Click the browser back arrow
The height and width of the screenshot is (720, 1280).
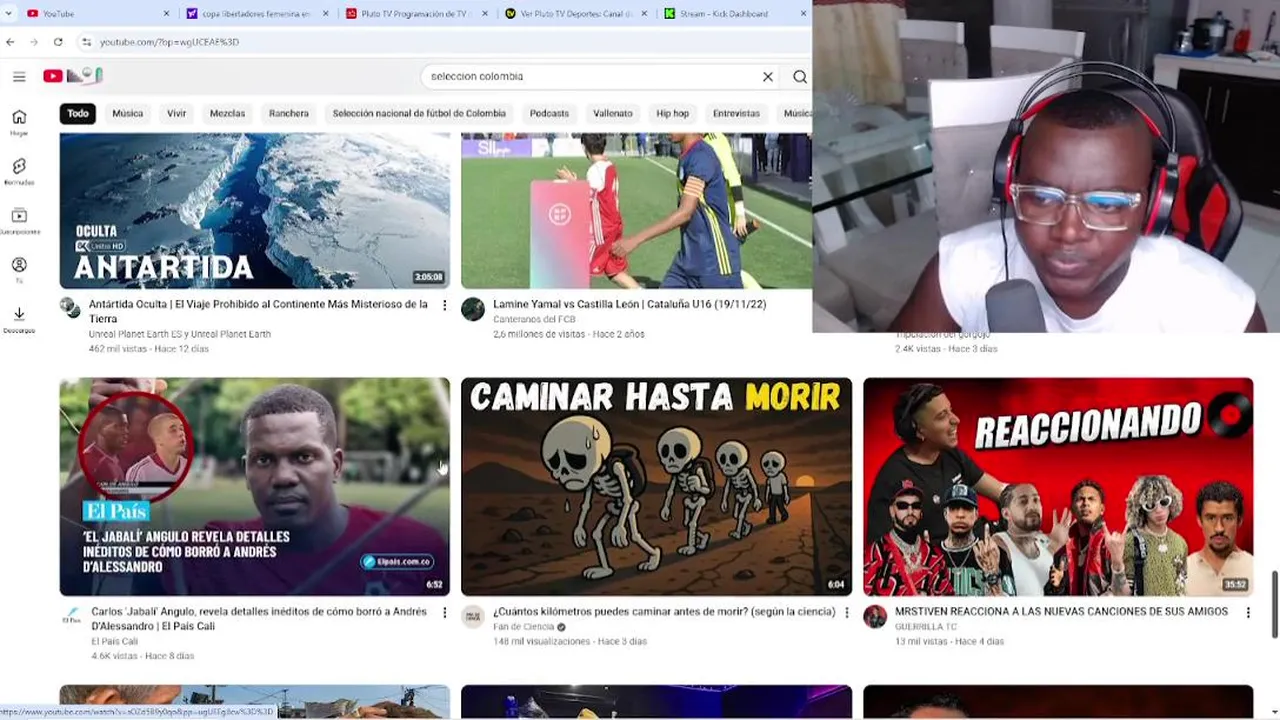point(10,42)
